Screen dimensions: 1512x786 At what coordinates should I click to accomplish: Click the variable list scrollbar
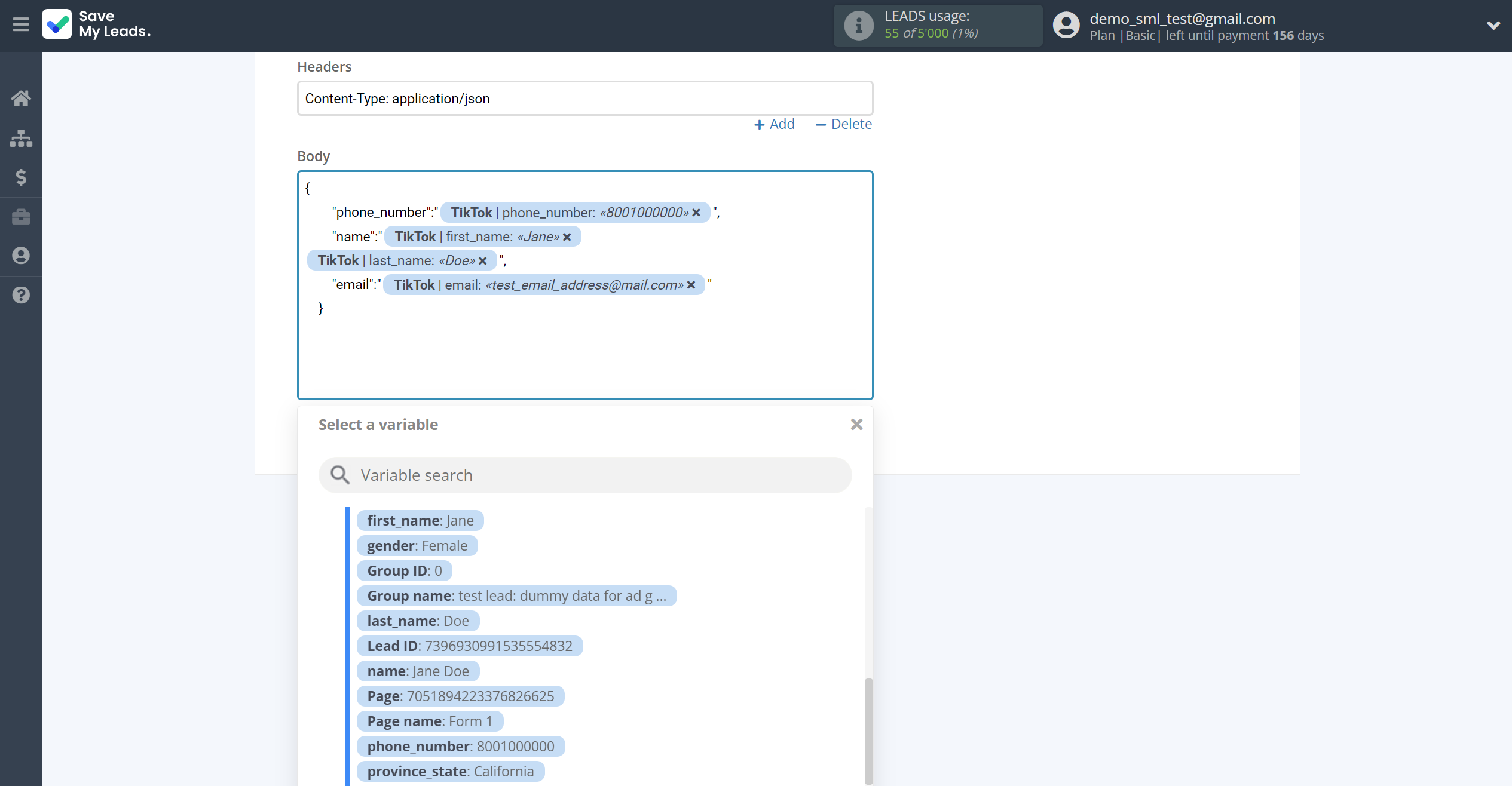[868, 730]
